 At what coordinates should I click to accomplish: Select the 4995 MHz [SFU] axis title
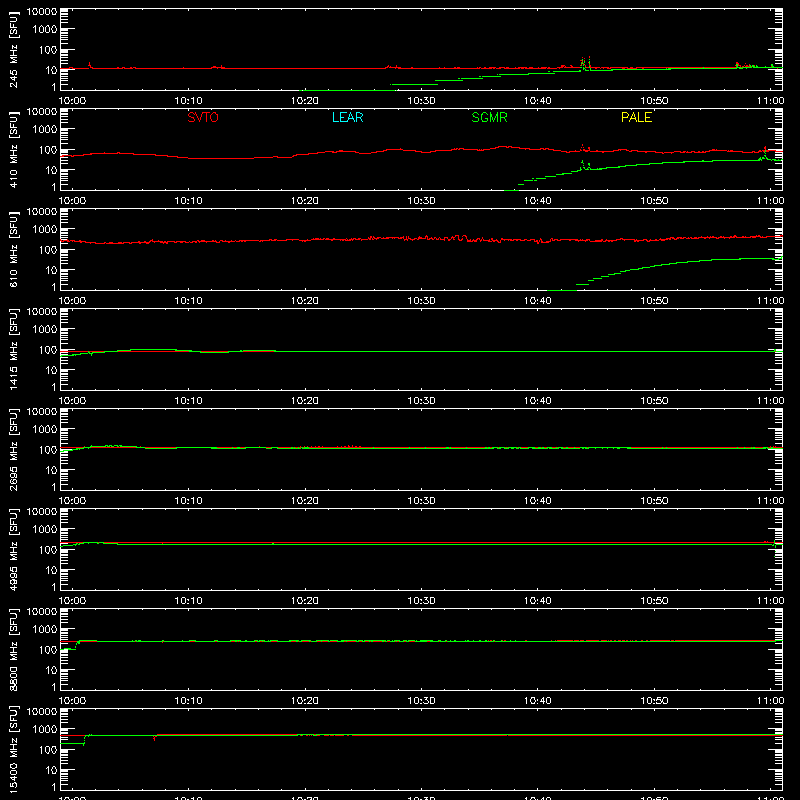14,549
